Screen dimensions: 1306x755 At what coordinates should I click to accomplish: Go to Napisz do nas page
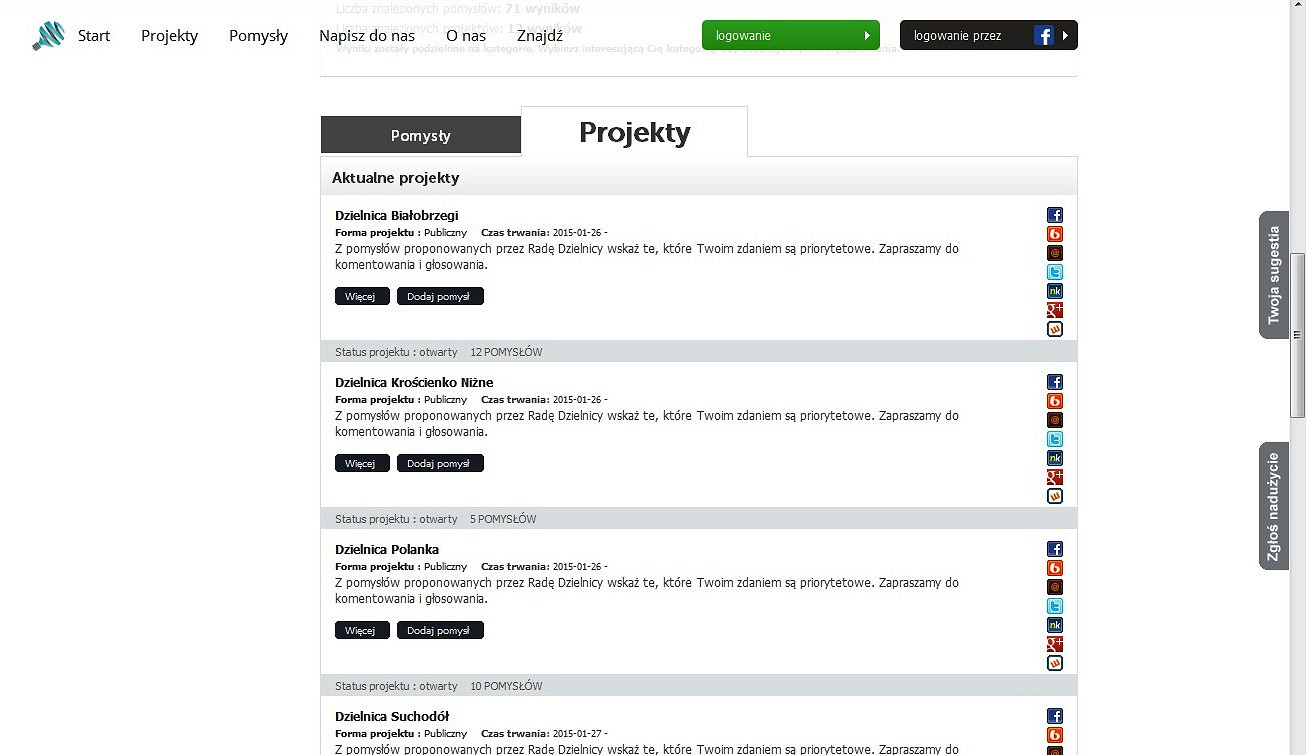(367, 36)
